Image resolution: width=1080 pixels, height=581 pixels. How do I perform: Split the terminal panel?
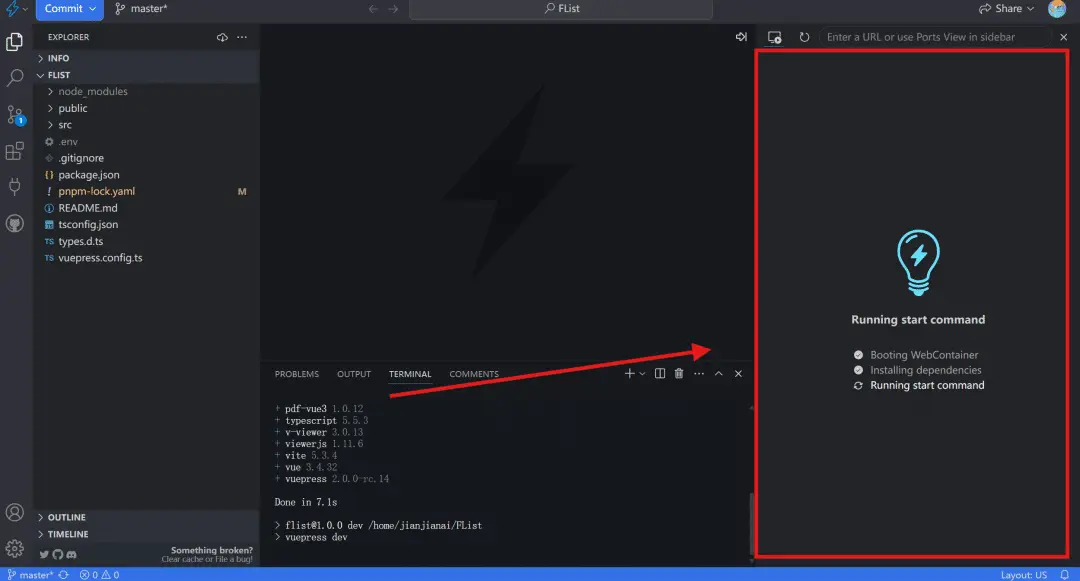pos(660,374)
